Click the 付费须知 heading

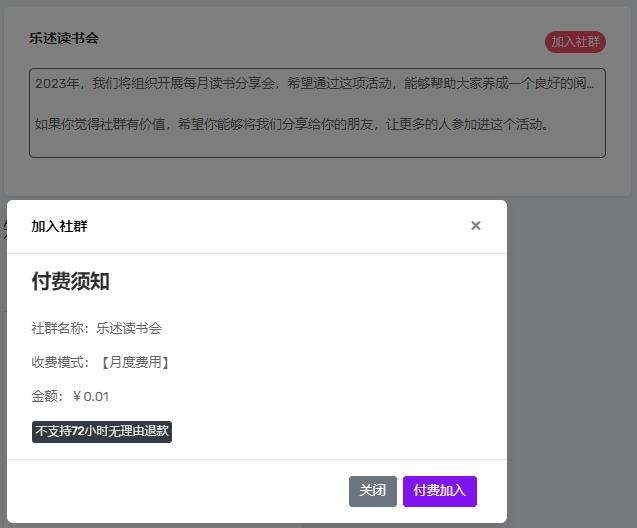[71, 281]
